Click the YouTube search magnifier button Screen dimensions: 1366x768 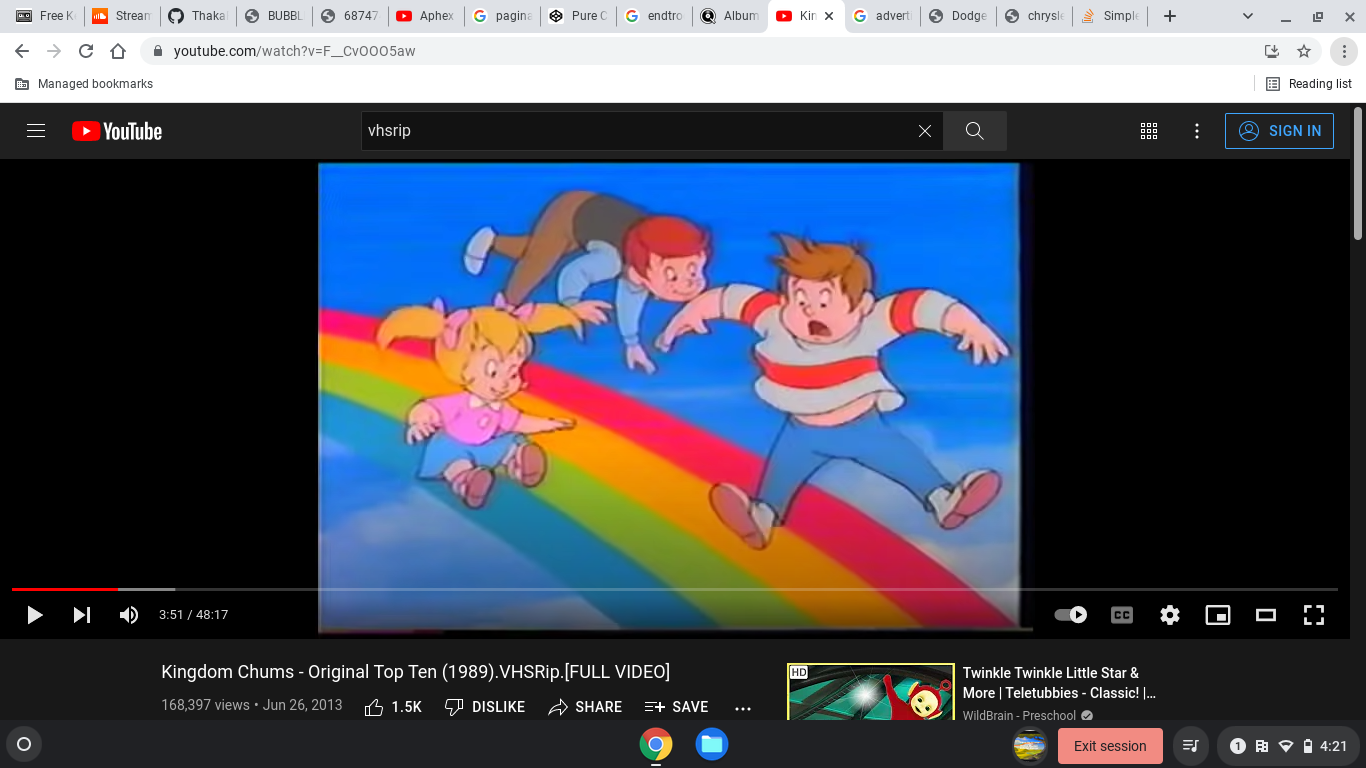point(975,131)
